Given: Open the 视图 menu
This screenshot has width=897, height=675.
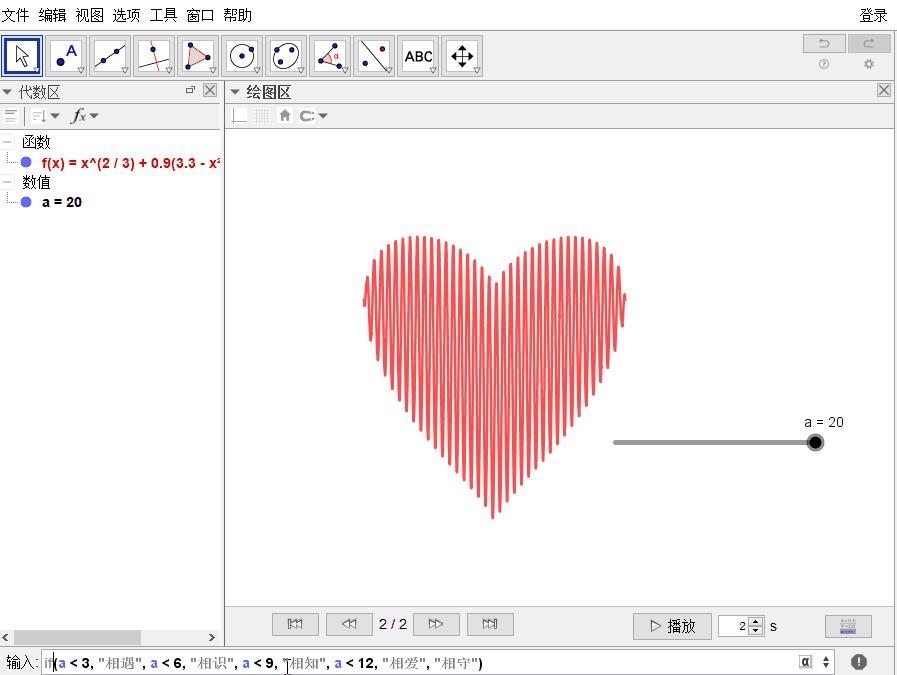Looking at the screenshot, I should pyautogui.click(x=89, y=15).
